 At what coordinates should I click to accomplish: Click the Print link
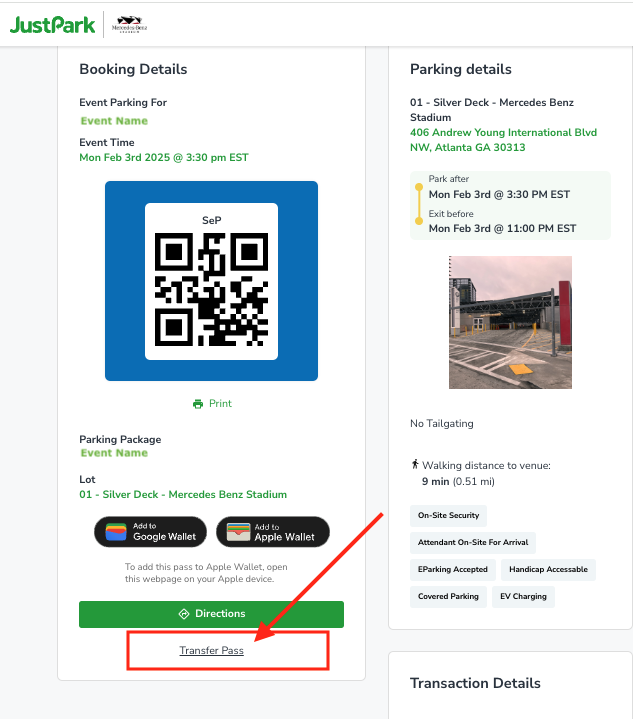pos(220,404)
